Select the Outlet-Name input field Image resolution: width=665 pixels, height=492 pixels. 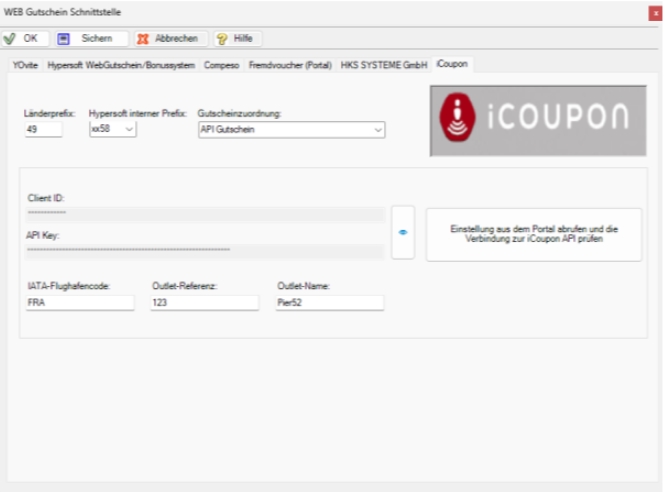point(329,303)
